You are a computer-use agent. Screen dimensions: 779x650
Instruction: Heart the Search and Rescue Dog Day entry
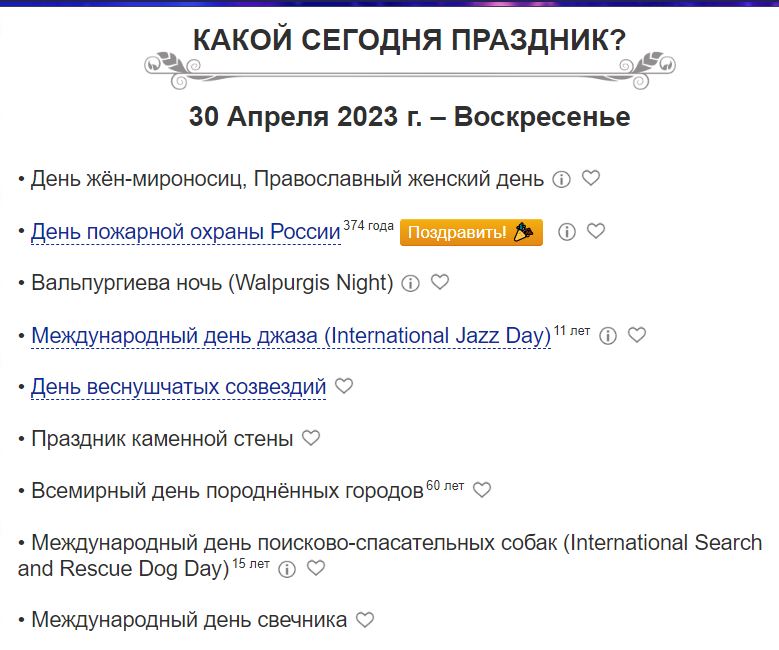(x=315, y=568)
